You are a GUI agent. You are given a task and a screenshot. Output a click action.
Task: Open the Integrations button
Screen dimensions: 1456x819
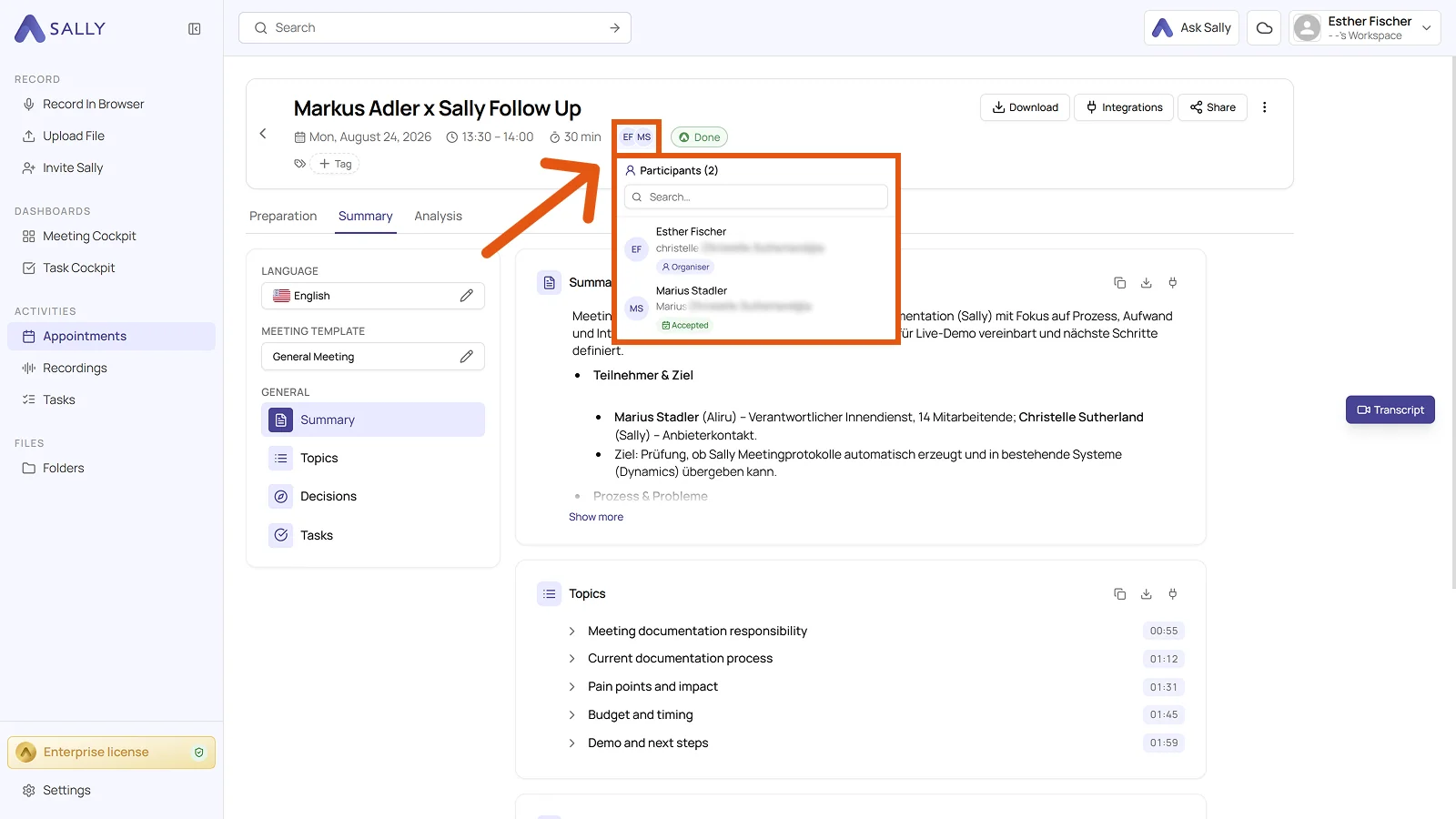tap(1124, 107)
